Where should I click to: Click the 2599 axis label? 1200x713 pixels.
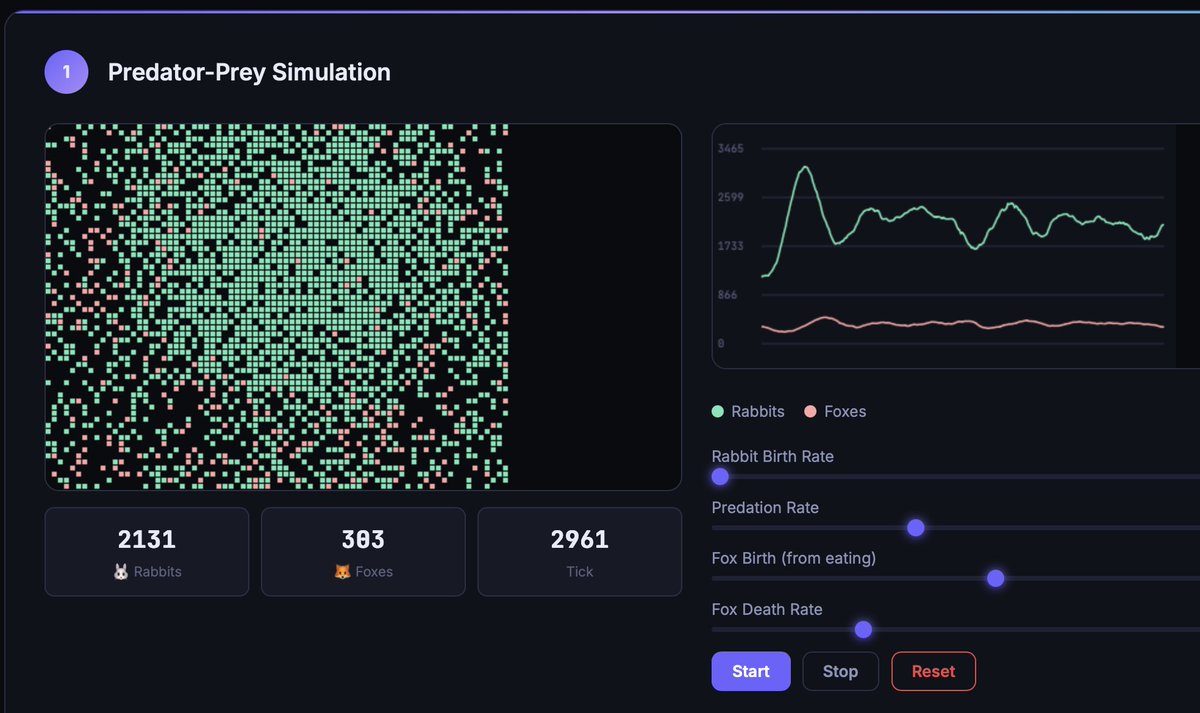point(730,198)
